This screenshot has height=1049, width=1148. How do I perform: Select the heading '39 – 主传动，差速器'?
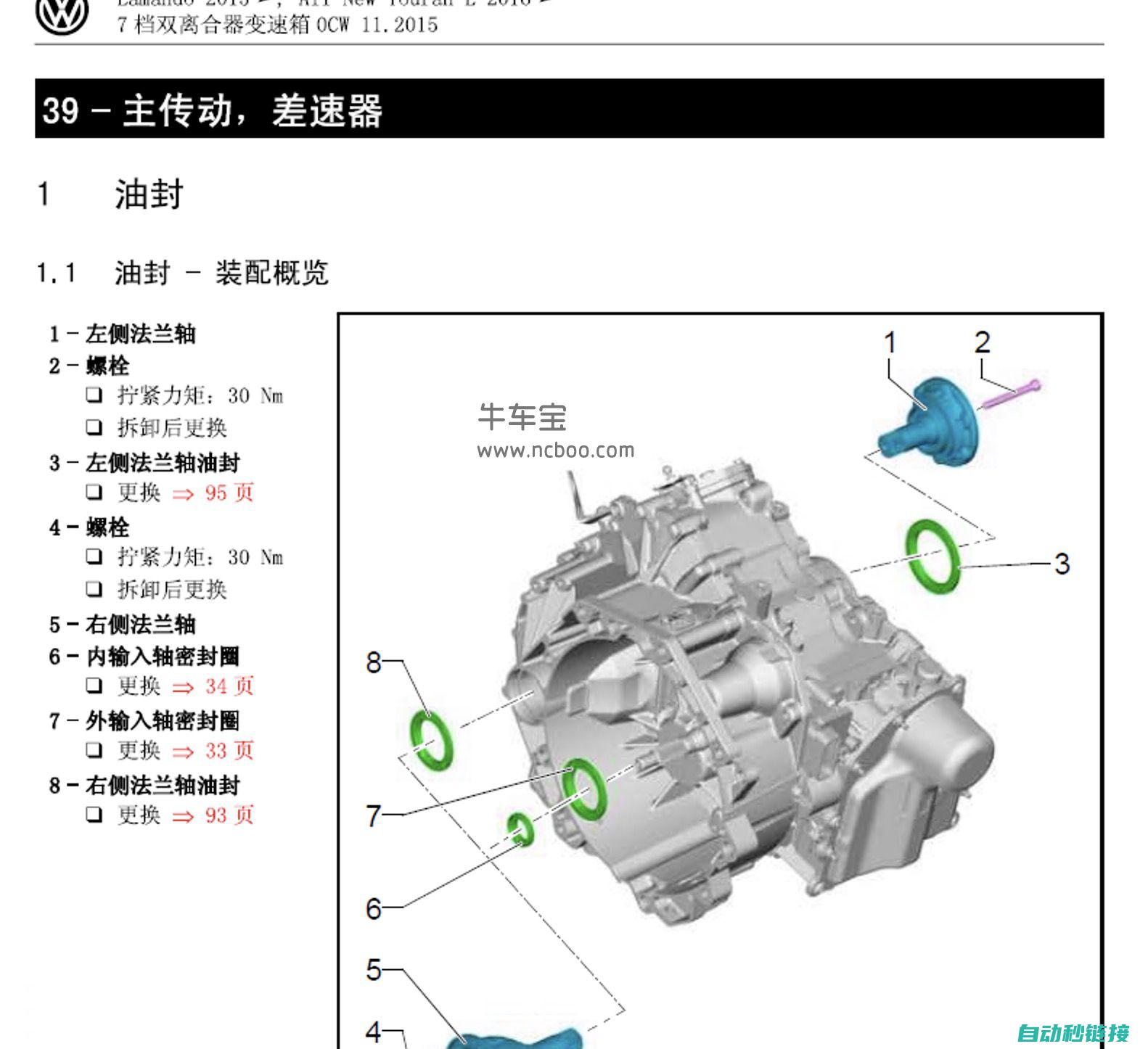pyautogui.click(x=212, y=110)
